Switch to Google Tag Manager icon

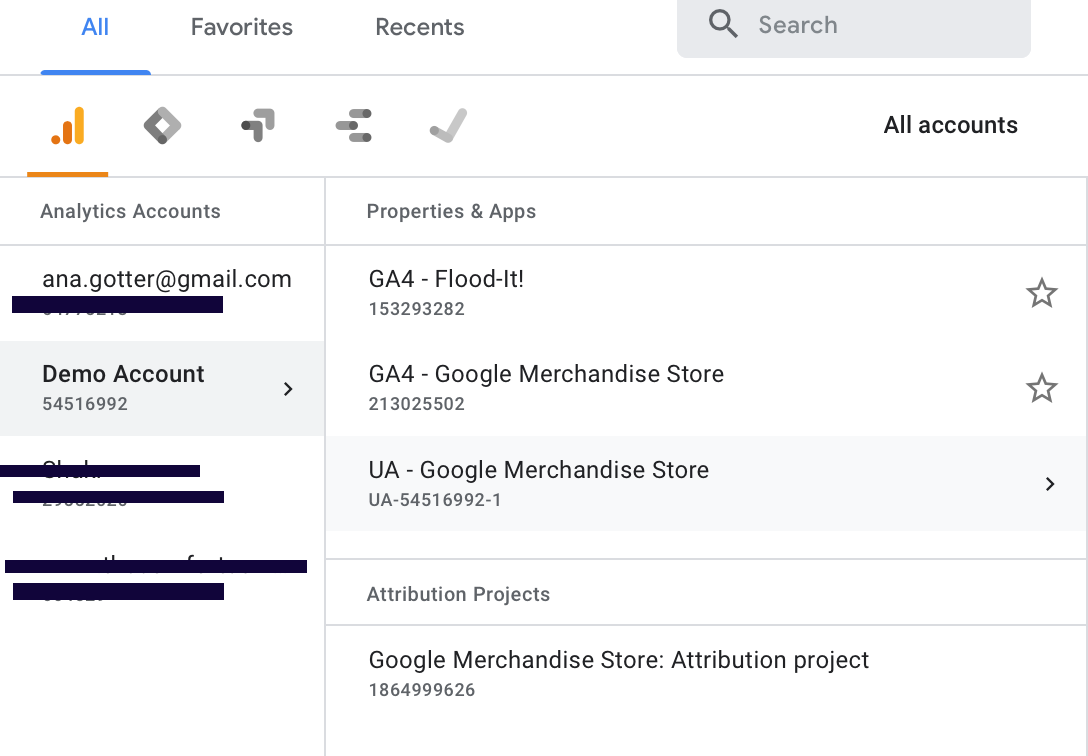(162, 126)
